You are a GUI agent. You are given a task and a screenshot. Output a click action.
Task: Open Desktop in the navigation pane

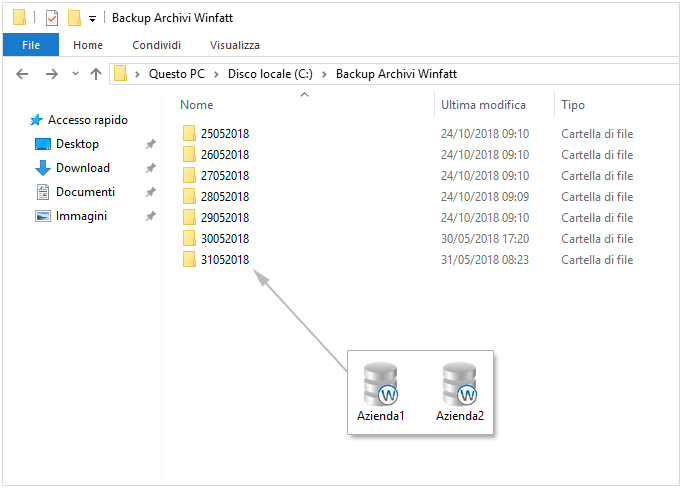point(78,144)
